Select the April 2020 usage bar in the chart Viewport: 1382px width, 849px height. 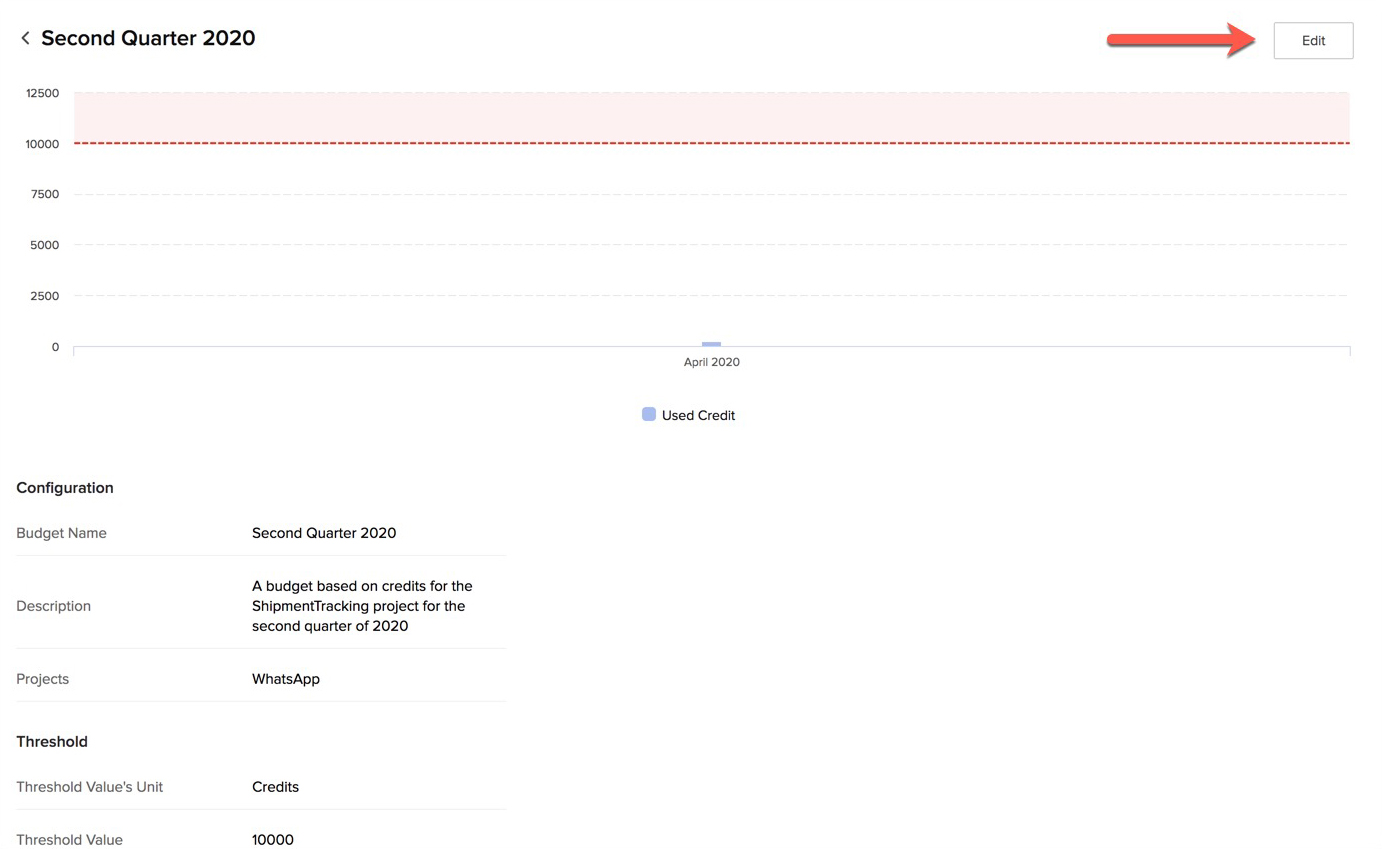pos(711,343)
